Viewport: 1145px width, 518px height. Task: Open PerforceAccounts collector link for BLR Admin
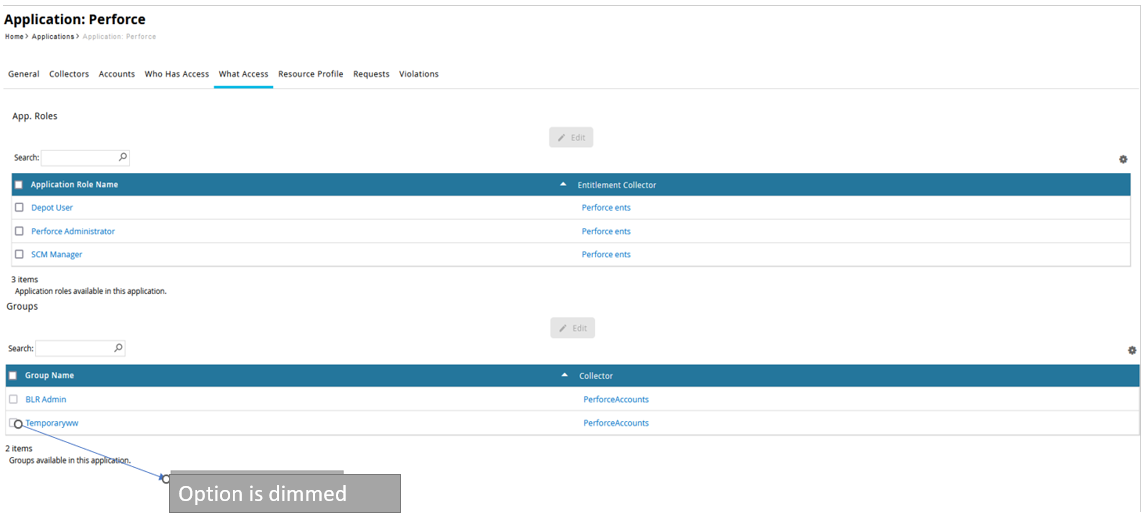616,399
